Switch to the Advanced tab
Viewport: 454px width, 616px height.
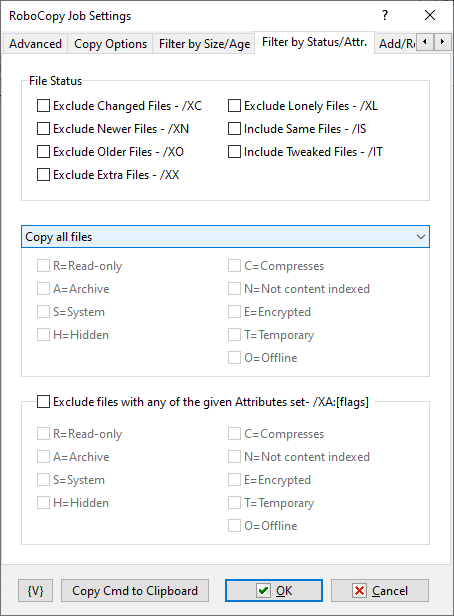pos(35,44)
